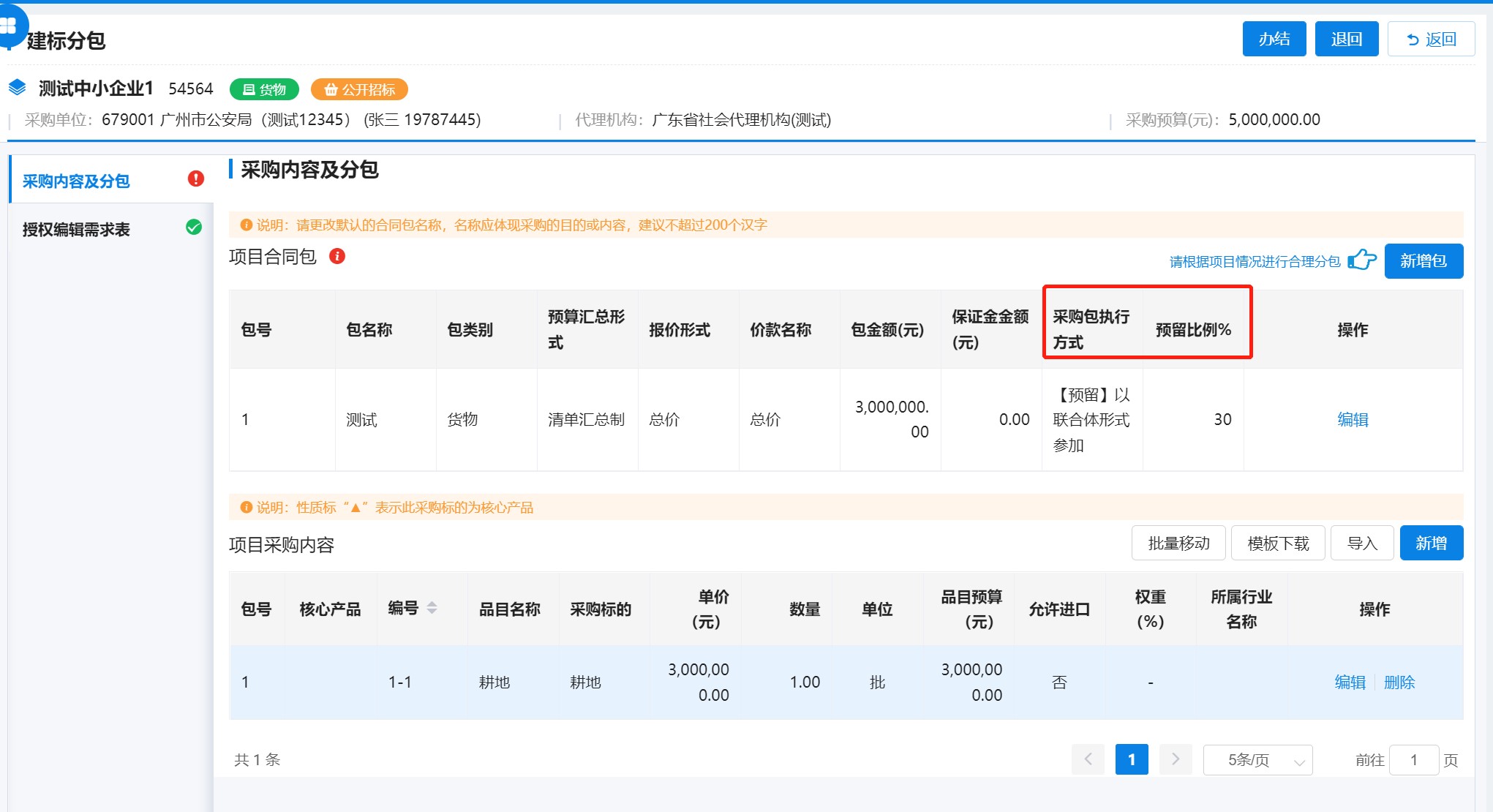The width and height of the screenshot is (1493, 812).
Task: Click orange info icon in 性质标 notice
Action: [247, 507]
